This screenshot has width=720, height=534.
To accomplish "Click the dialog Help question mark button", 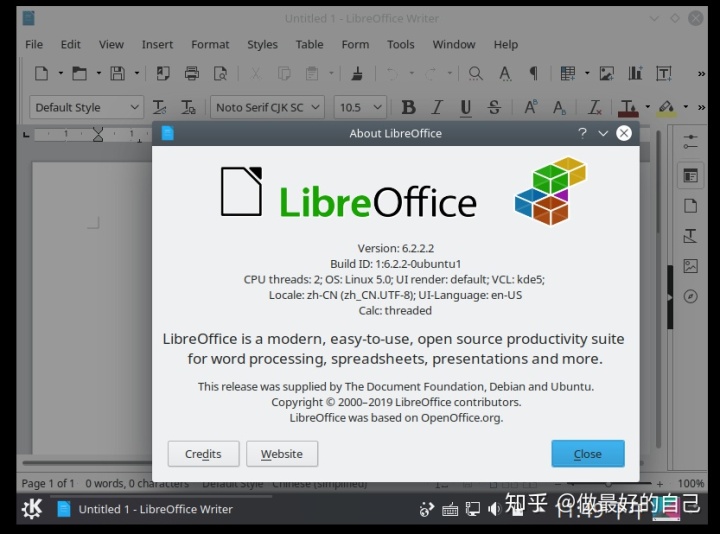I will coord(582,133).
